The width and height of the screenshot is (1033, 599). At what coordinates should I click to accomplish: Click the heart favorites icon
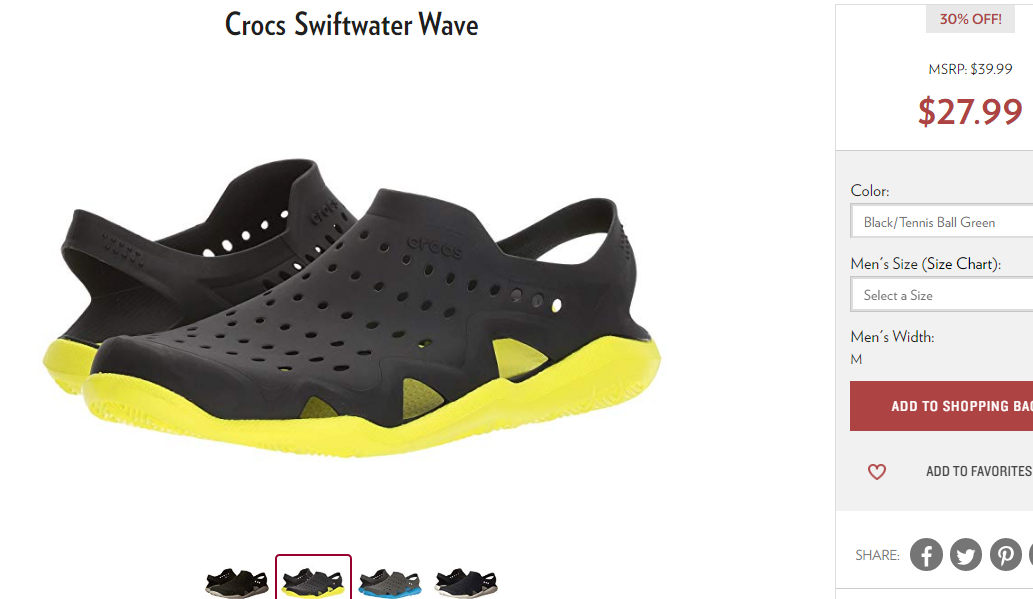coord(877,472)
